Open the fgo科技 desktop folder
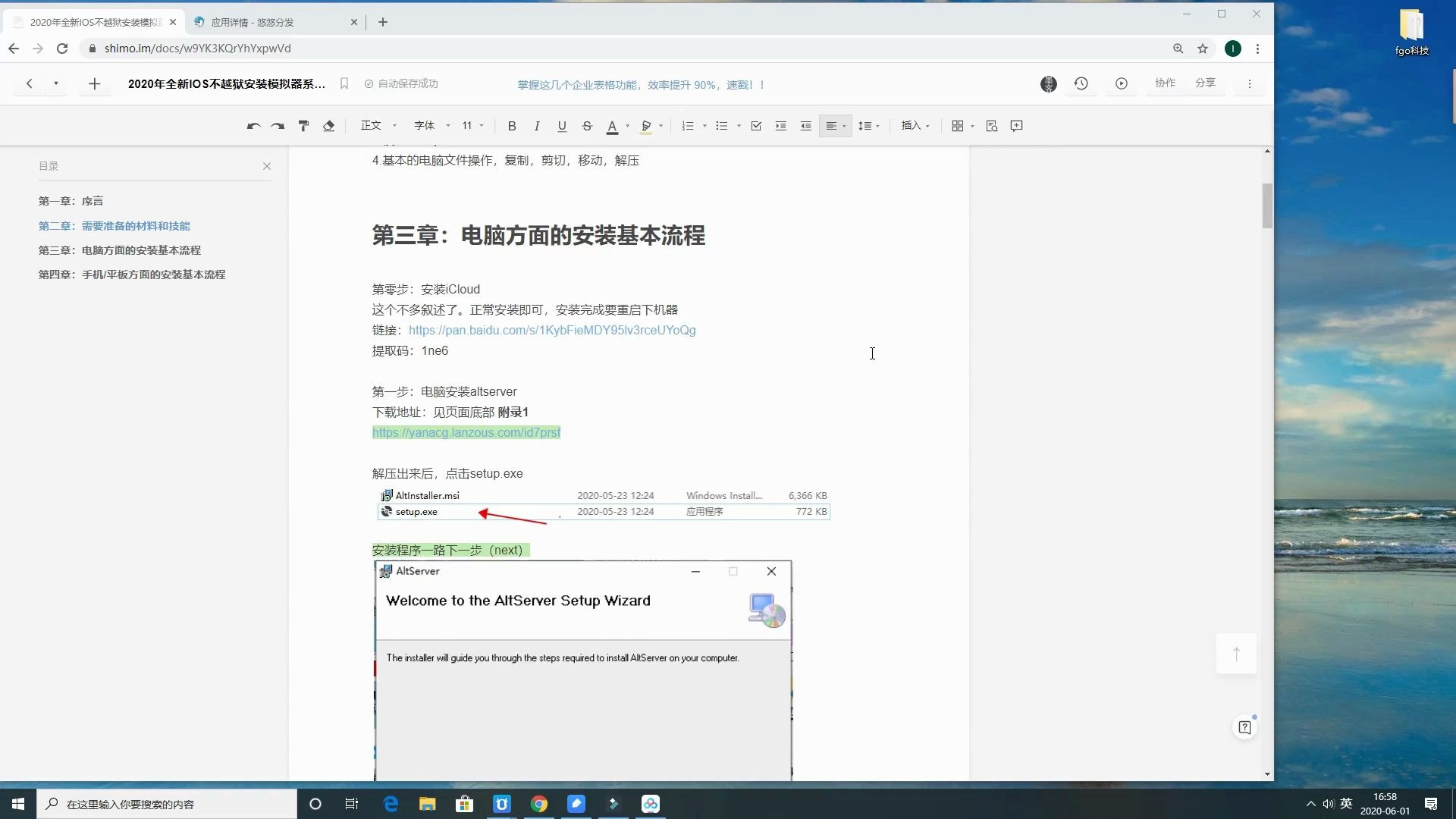Viewport: 1456px width, 819px height. click(1412, 33)
